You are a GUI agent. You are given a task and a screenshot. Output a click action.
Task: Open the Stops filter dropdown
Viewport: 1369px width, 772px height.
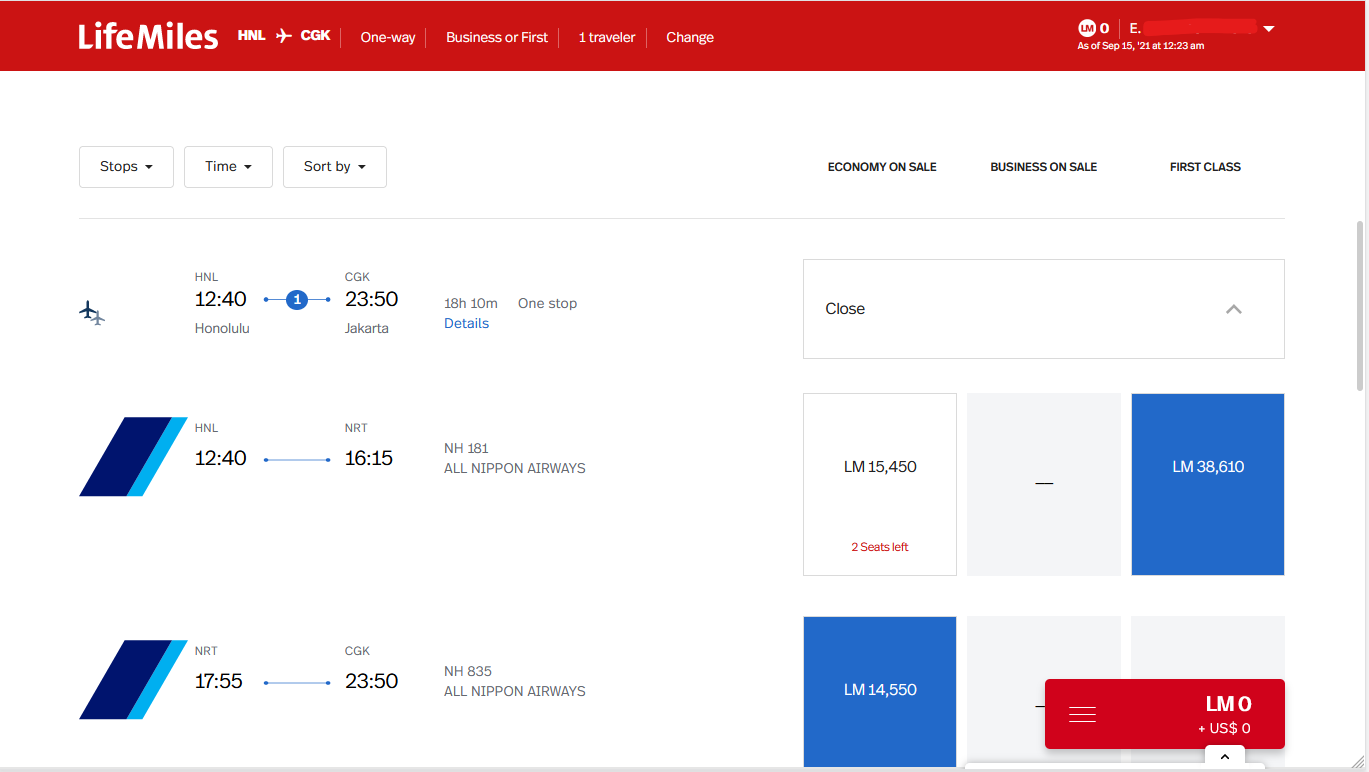(x=126, y=167)
